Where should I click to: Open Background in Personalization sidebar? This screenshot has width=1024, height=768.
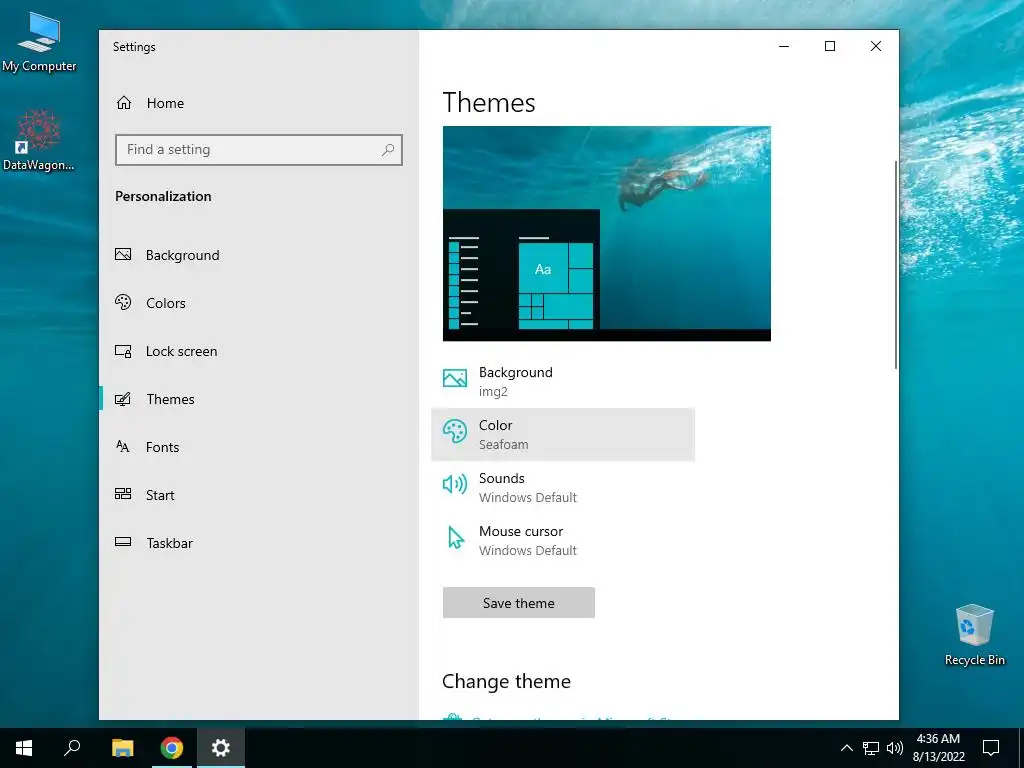pos(259,255)
